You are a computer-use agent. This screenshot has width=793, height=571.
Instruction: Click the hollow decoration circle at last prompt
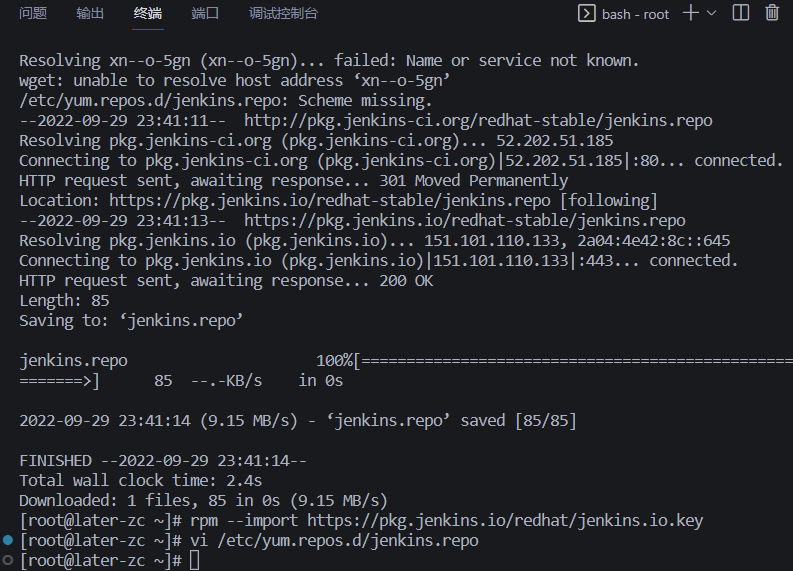[x=8, y=560]
